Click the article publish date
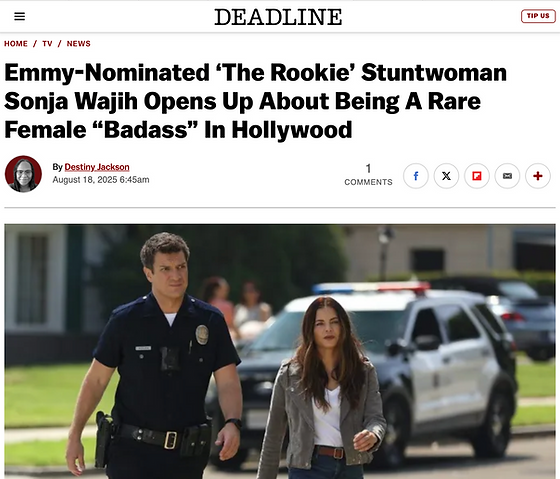 (x=101, y=180)
